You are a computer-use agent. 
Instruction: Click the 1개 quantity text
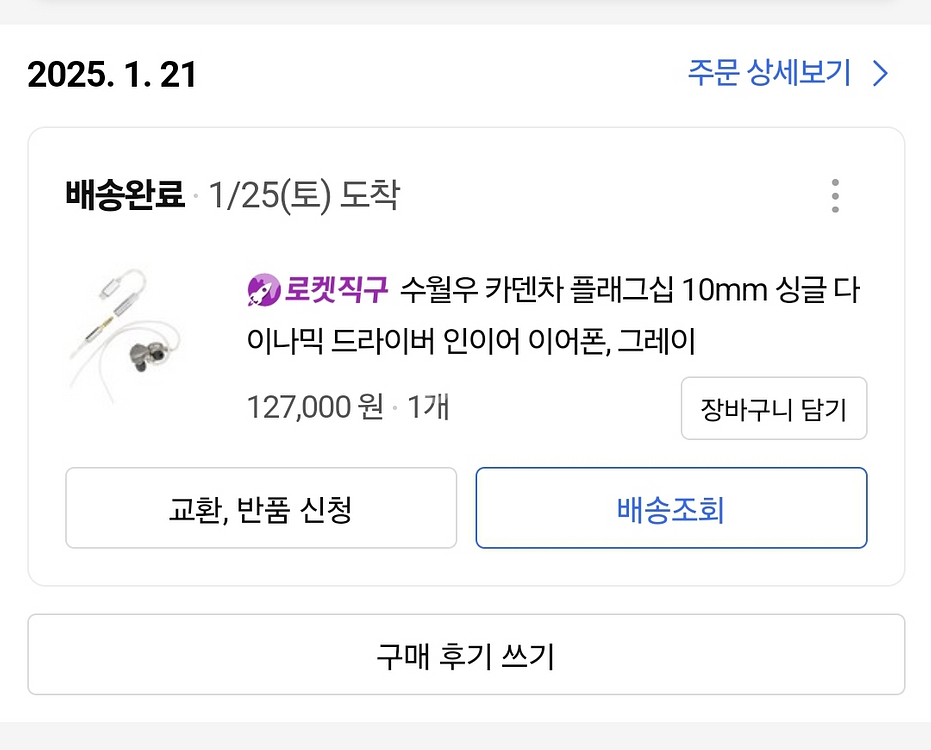tap(429, 407)
